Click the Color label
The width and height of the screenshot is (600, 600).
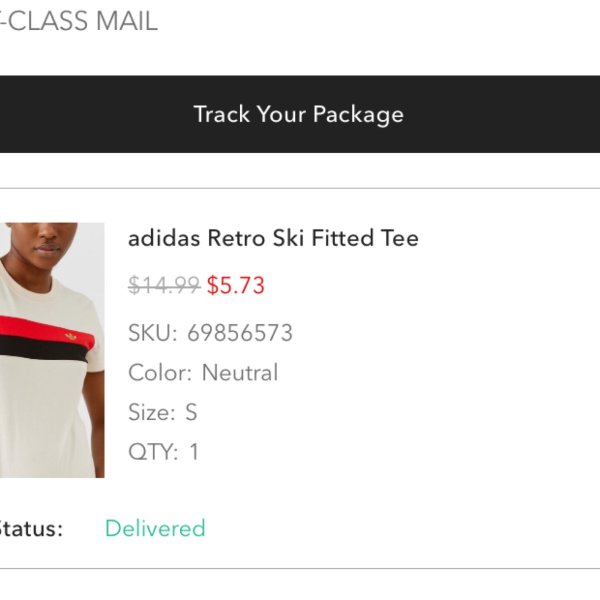pyautogui.click(x=160, y=372)
